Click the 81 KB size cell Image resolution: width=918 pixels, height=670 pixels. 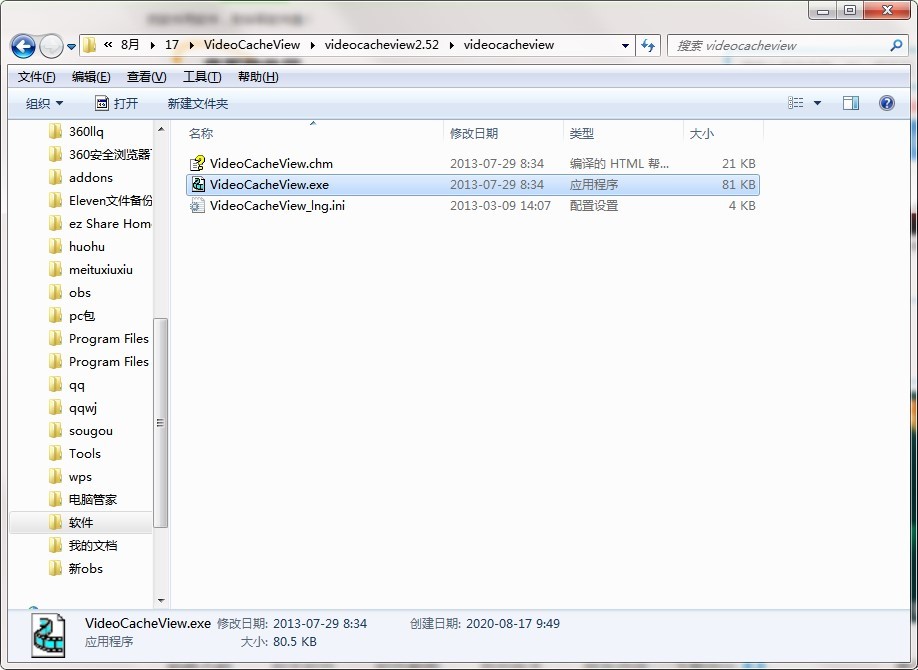point(738,184)
